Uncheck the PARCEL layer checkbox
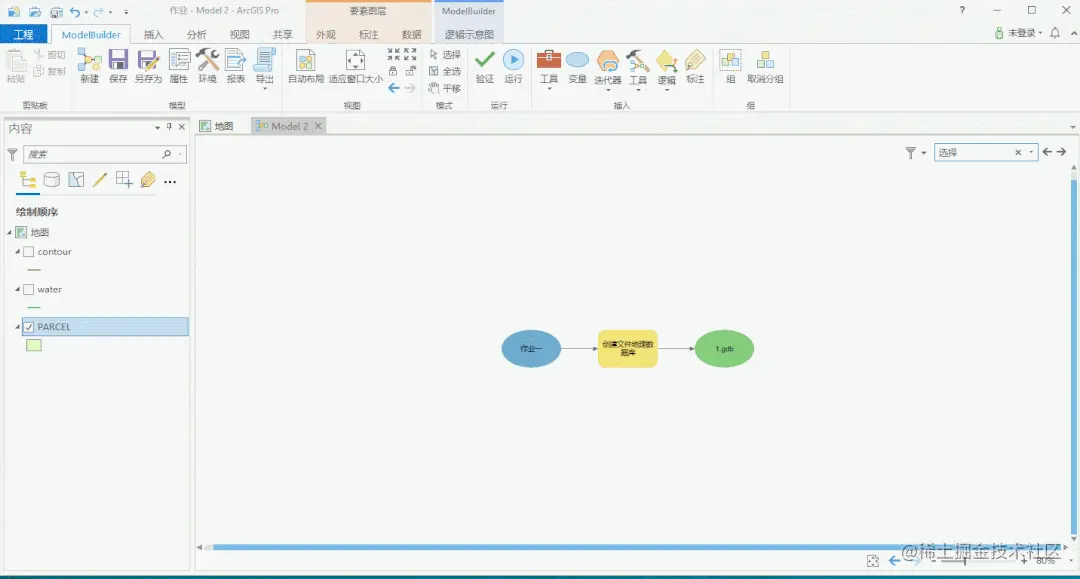This screenshot has width=1080, height=579. [29, 327]
